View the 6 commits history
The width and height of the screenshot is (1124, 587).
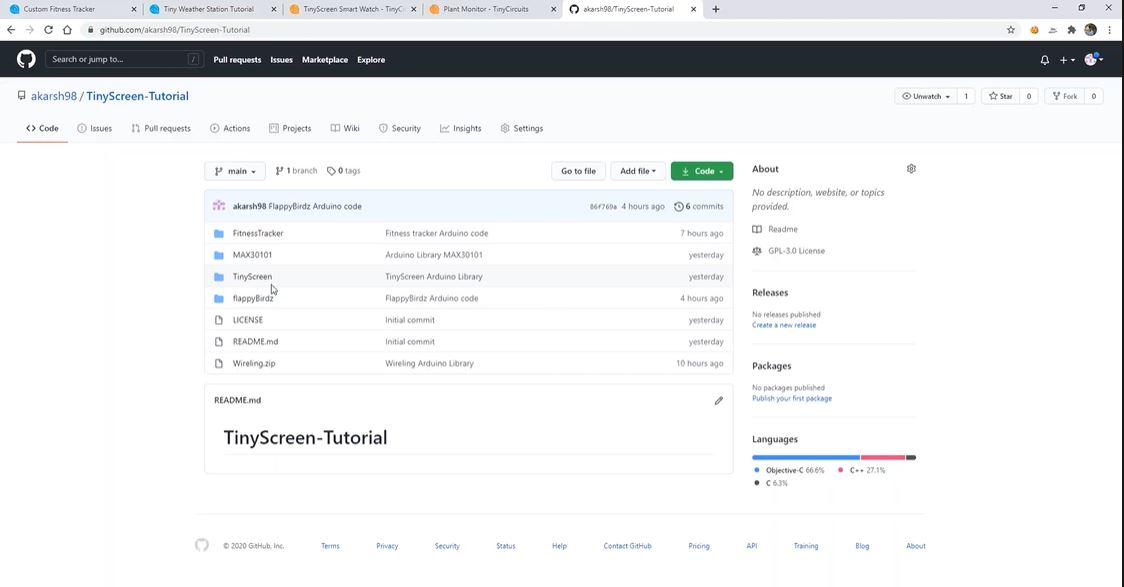699,206
